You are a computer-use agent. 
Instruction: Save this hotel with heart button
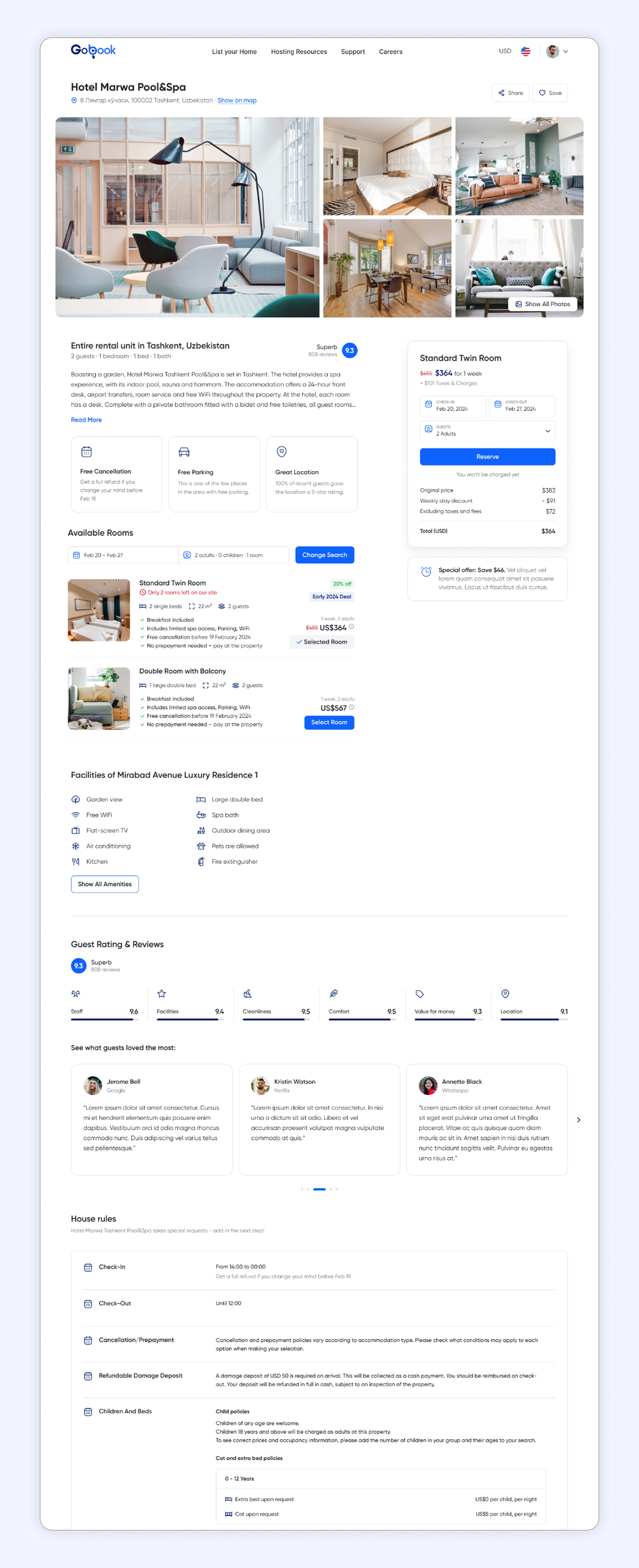point(550,93)
